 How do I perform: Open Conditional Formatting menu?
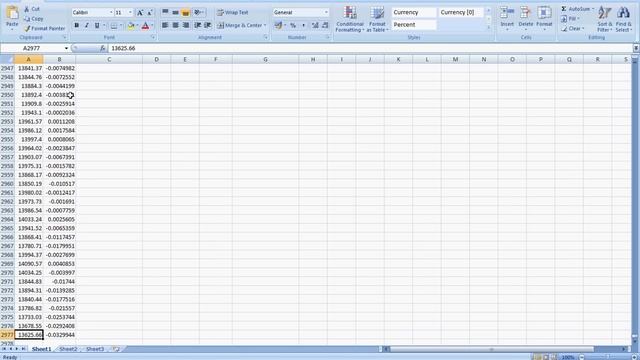[x=350, y=19]
